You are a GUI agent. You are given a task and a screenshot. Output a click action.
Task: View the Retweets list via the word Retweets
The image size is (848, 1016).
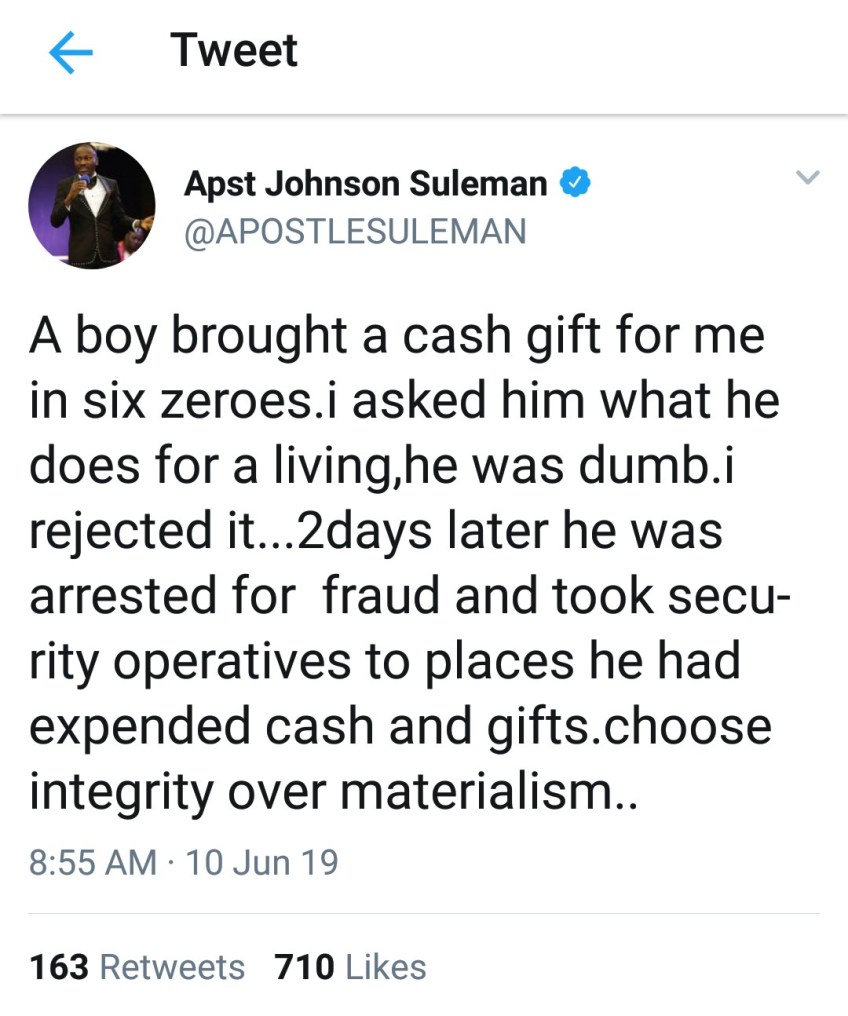coord(172,967)
